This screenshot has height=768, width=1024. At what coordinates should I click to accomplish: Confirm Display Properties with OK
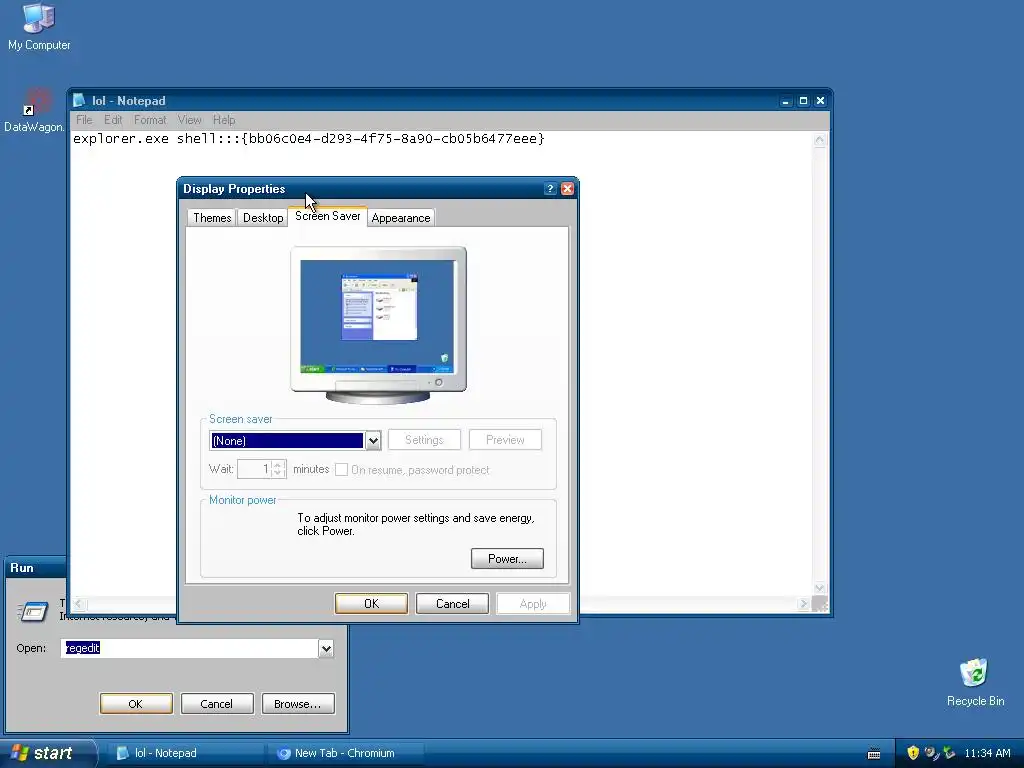[x=372, y=604]
